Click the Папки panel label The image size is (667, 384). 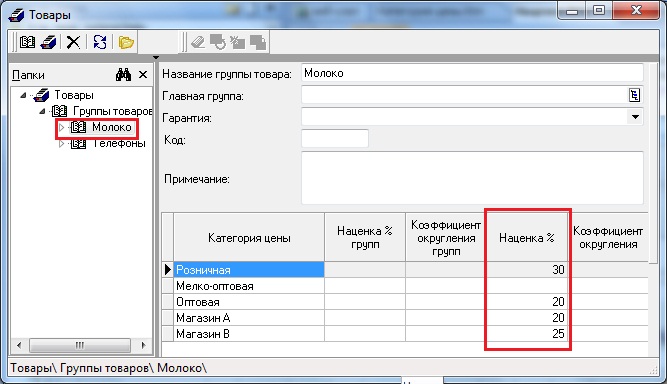click(x=28, y=75)
